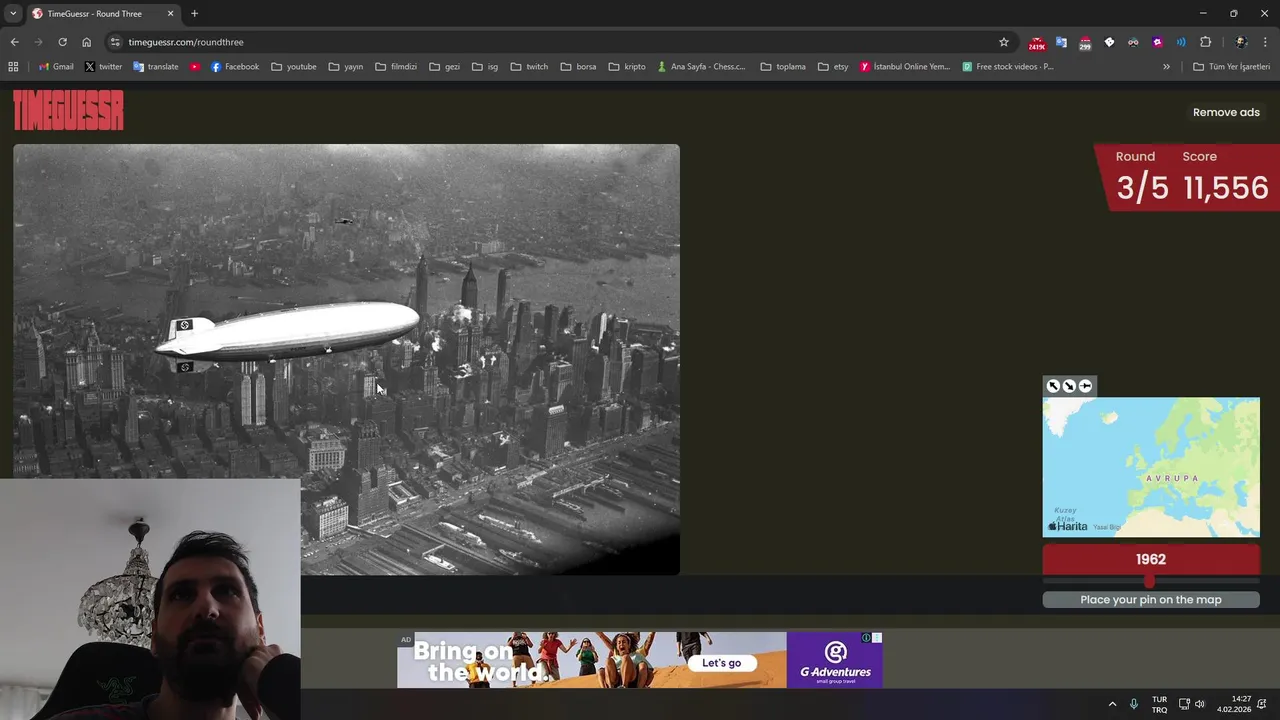Open the G Adventures ad logo
The image size is (1280, 720).
tap(834, 660)
